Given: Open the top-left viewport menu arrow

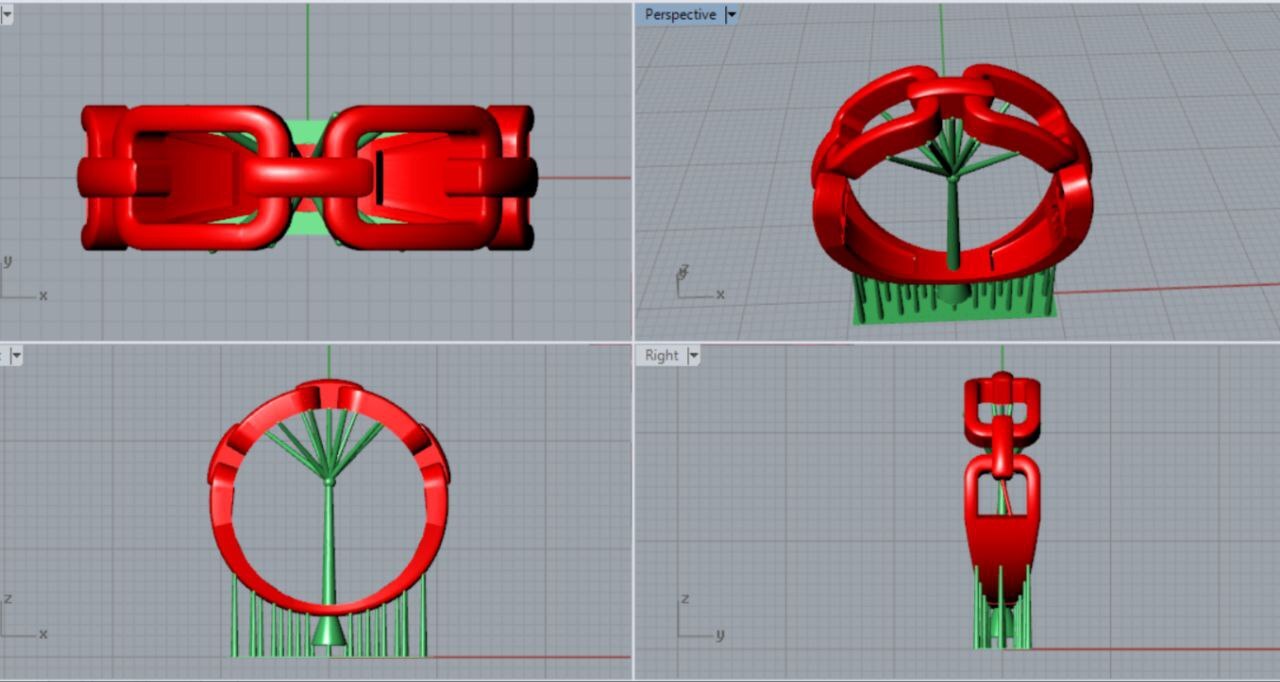Looking at the screenshot, I should point(6,15).
